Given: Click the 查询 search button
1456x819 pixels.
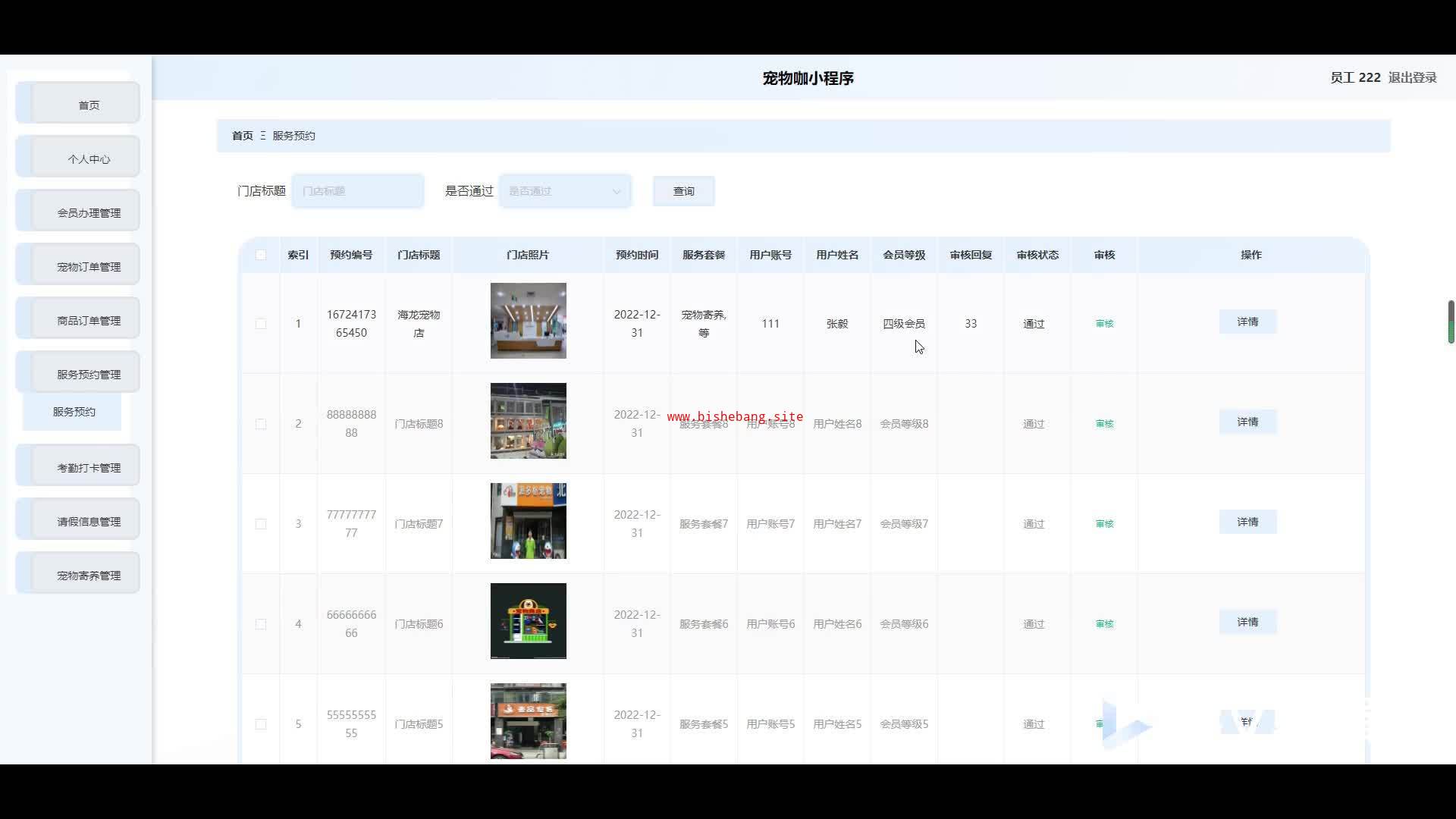Looking at the screenshot, I should [x=683, y=191].
